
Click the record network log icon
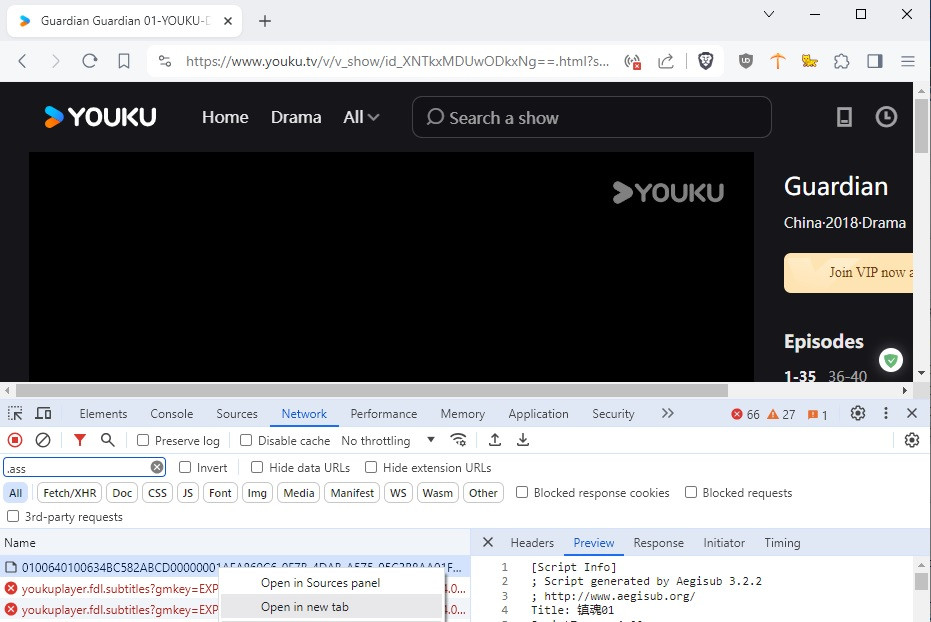tap(15, 440)
